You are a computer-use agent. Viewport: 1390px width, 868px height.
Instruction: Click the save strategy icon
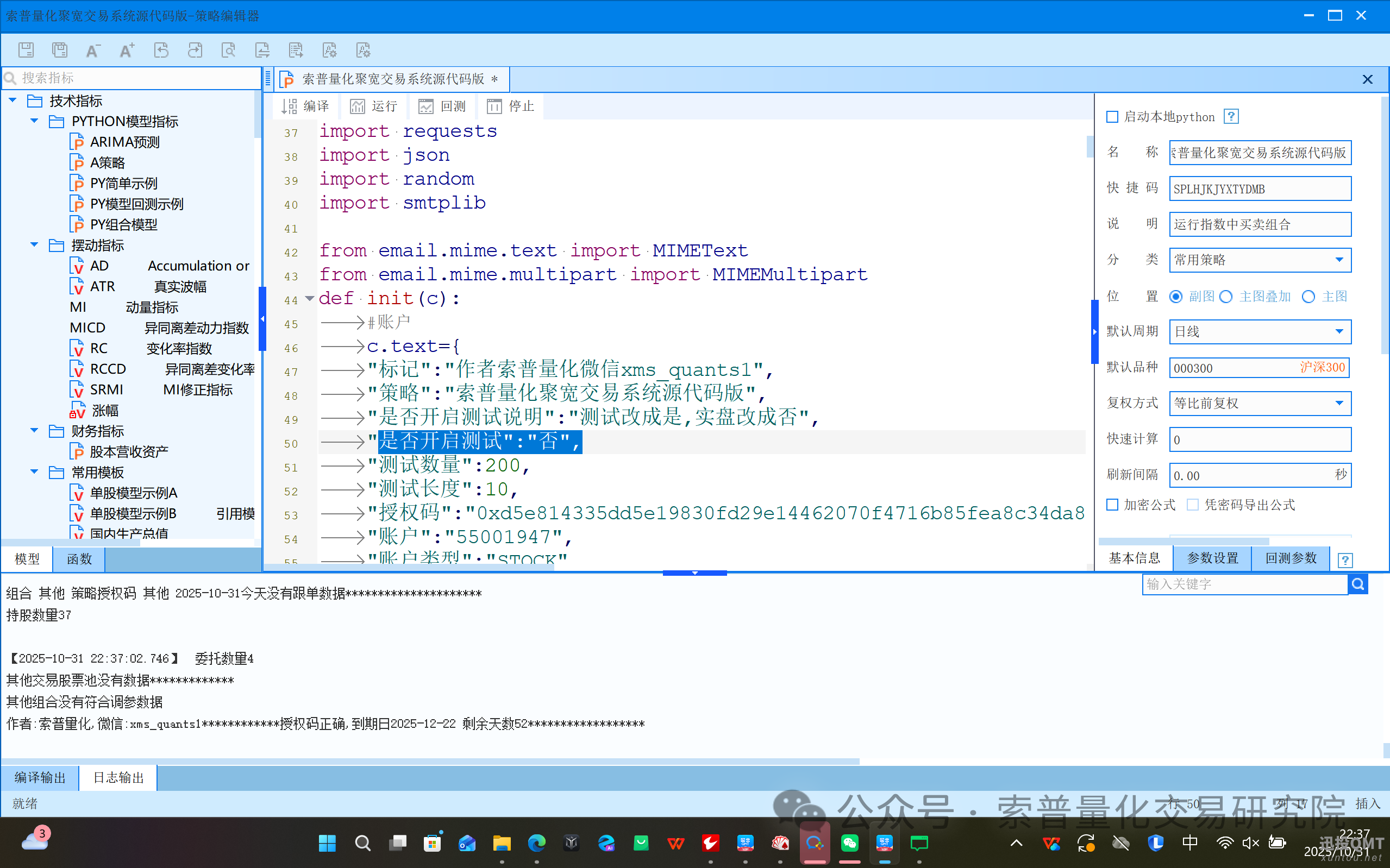[x=27, y=51]
